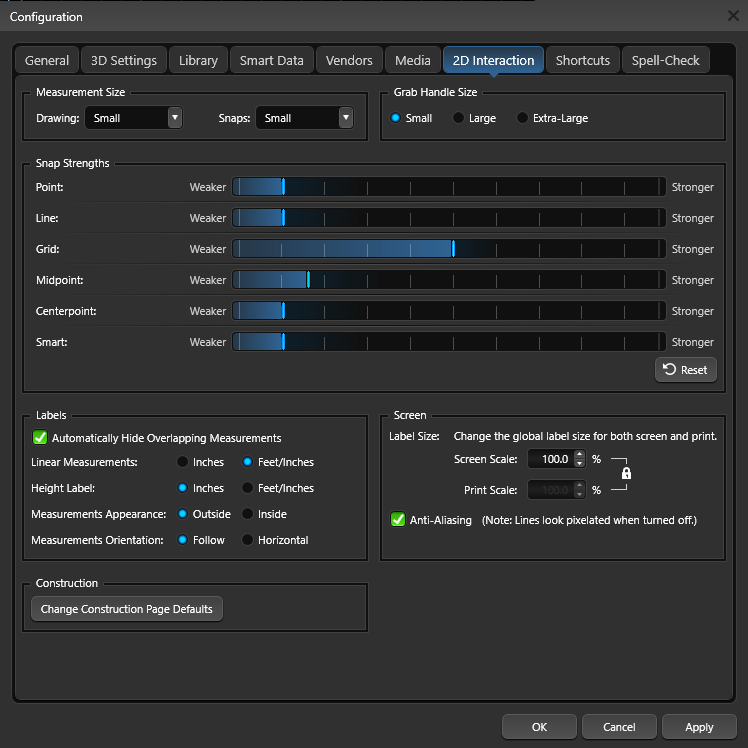
Task: Select Inside for Measurements Appearance
Action: tap(247, 514)
